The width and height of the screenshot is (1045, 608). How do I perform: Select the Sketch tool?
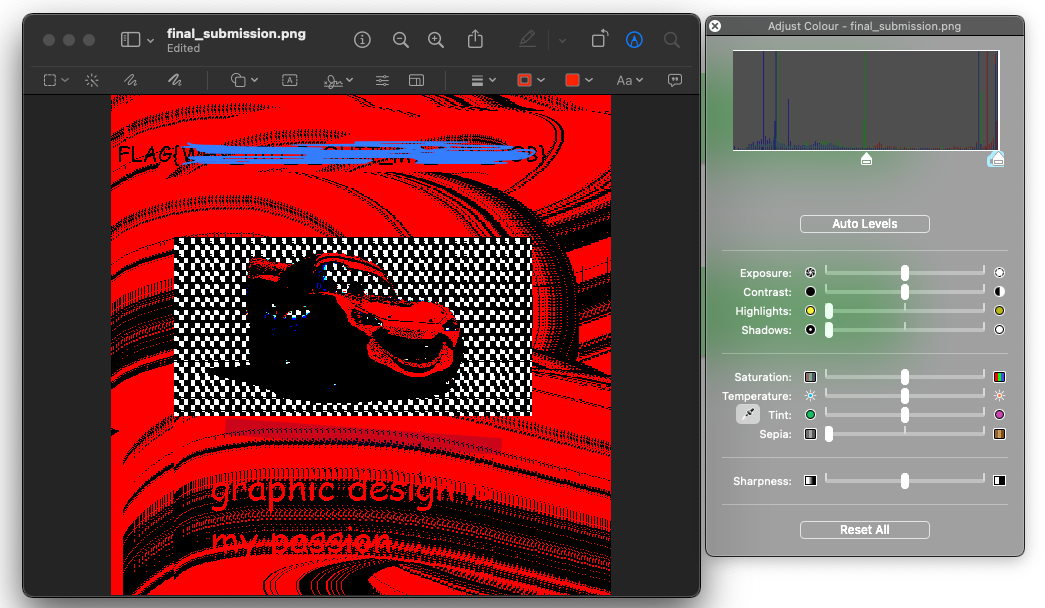131,80
